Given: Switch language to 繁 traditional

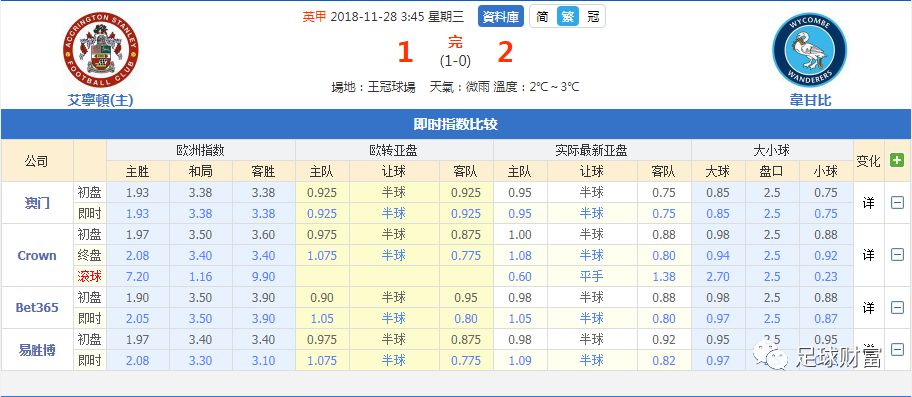Looking at the screenshot, I should (x=568, y=16).
